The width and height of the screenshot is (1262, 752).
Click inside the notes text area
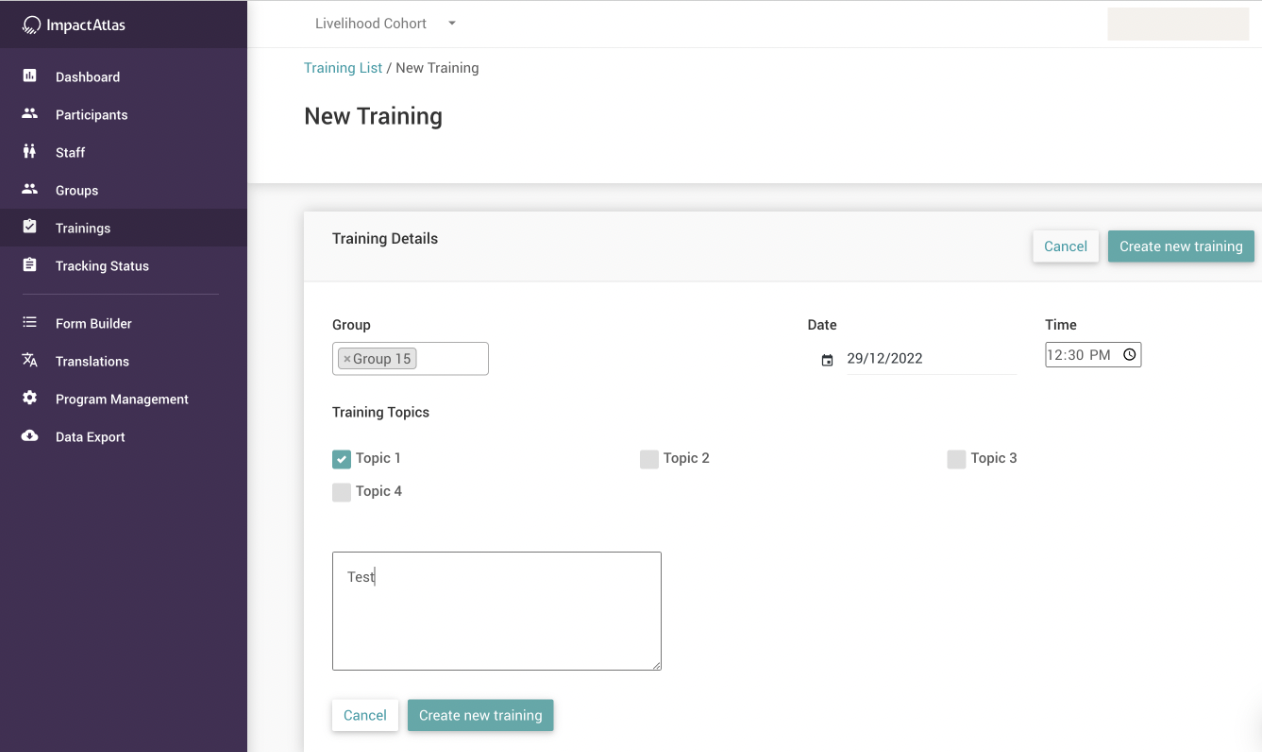point(496,610)
